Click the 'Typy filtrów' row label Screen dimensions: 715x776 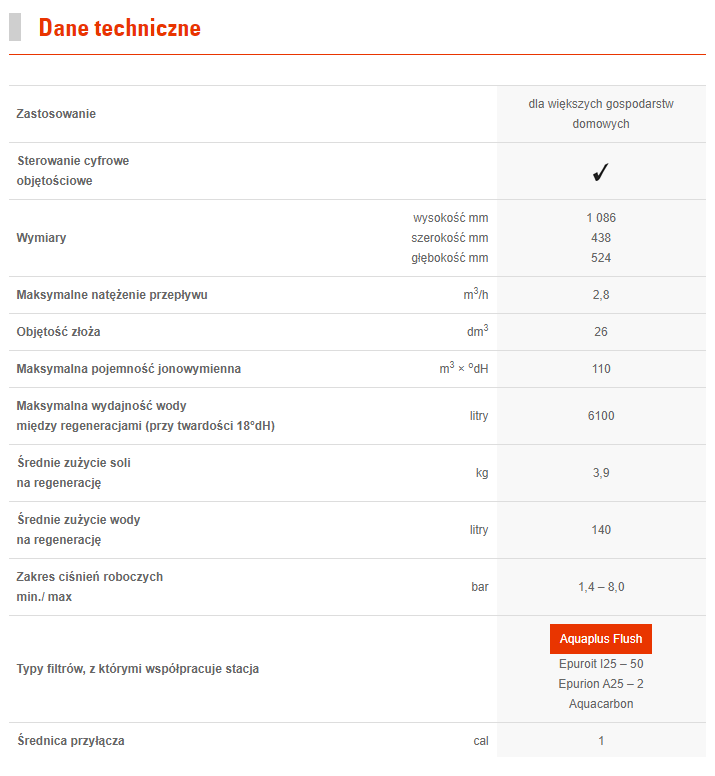point(138,669)
